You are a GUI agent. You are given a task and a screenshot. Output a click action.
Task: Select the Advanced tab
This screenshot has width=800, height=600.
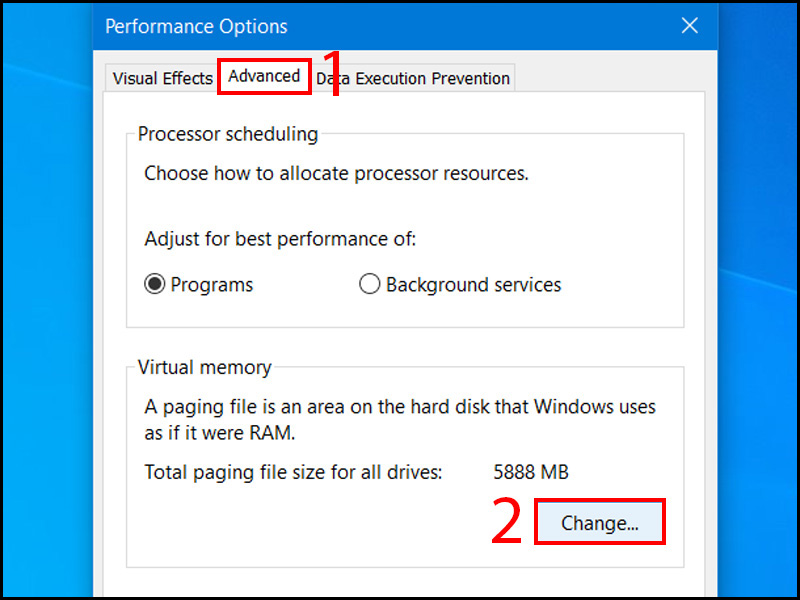coord(264,76)
